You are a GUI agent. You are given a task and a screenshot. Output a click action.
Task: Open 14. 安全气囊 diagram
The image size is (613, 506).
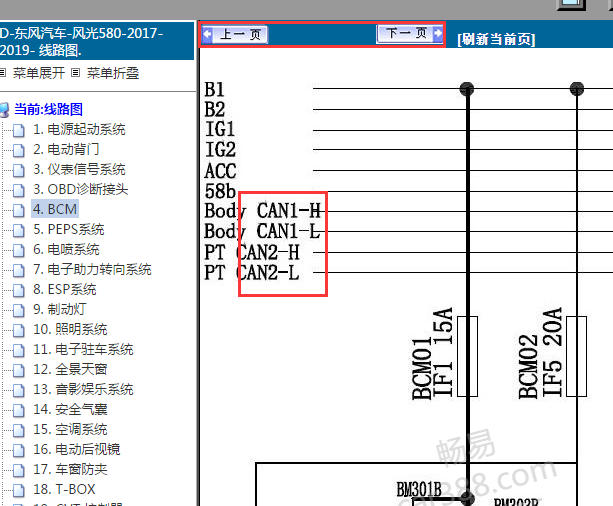70,409
